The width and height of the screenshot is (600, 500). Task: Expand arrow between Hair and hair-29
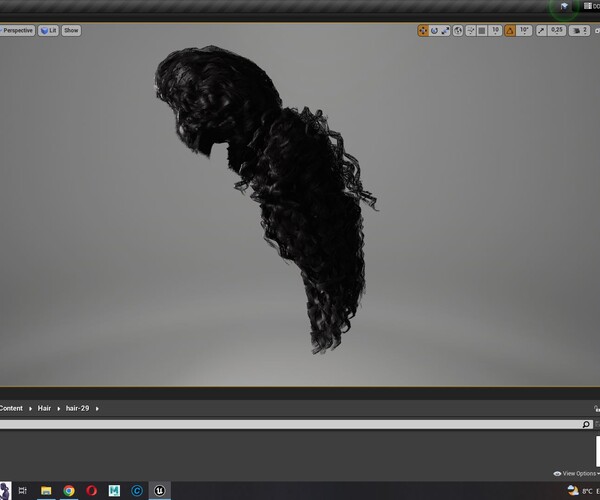coord(59,409)
